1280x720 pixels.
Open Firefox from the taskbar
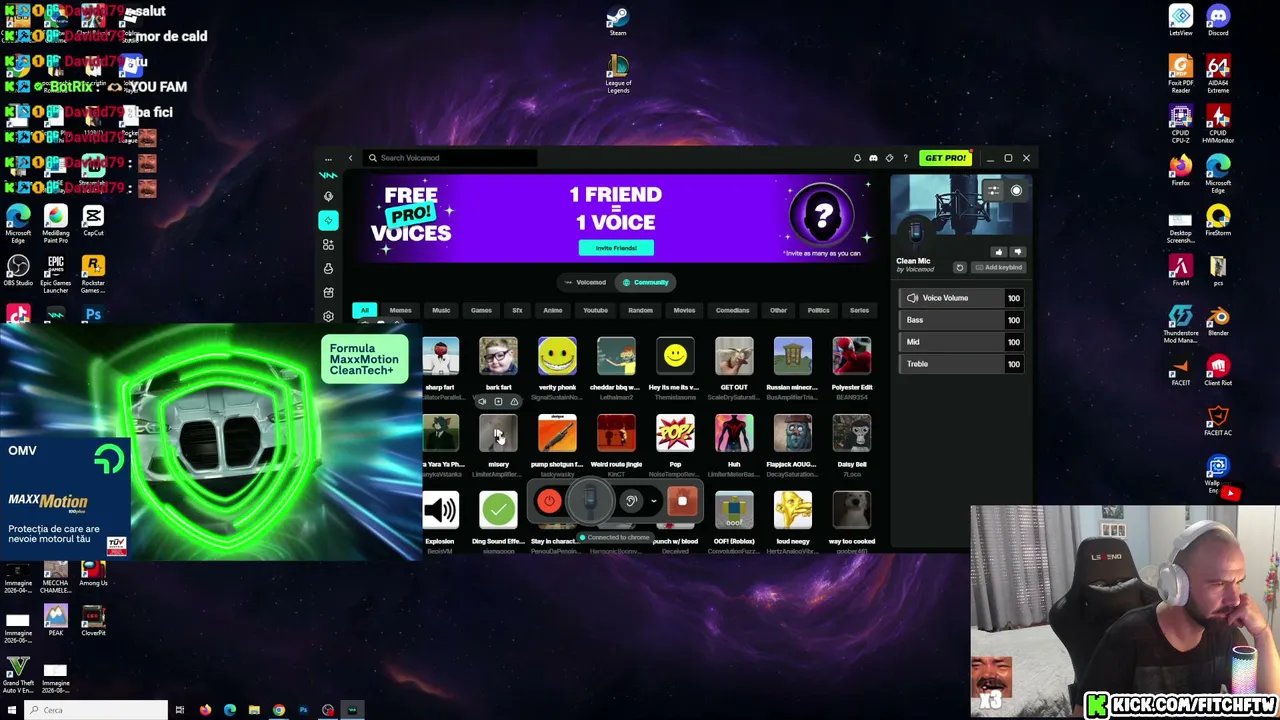pos(205,710)
